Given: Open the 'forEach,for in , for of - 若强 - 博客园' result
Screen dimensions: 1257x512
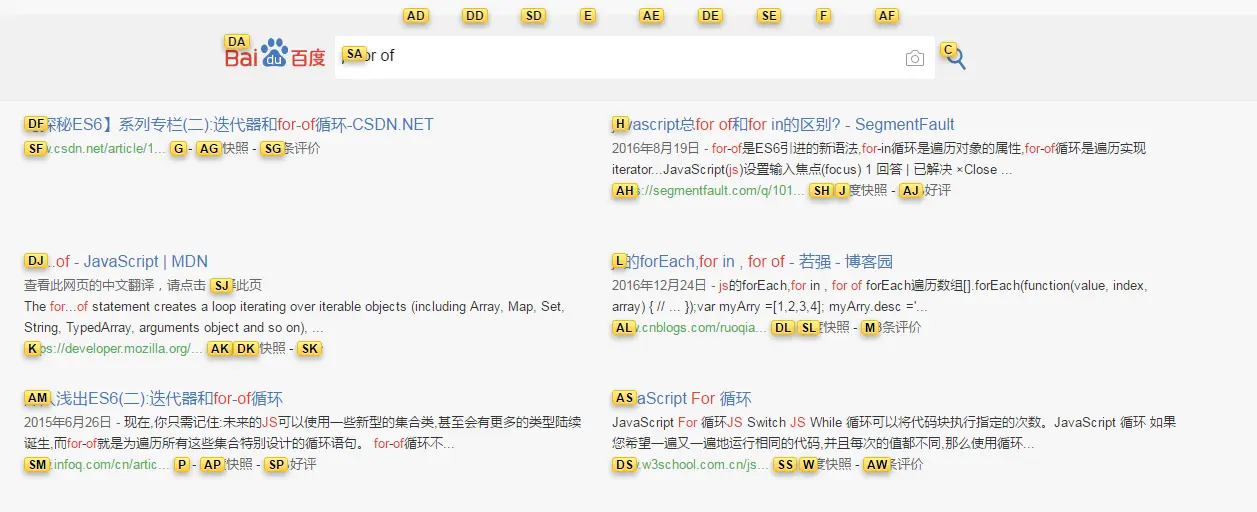Looking at the screenshot, I should (752, 262).
